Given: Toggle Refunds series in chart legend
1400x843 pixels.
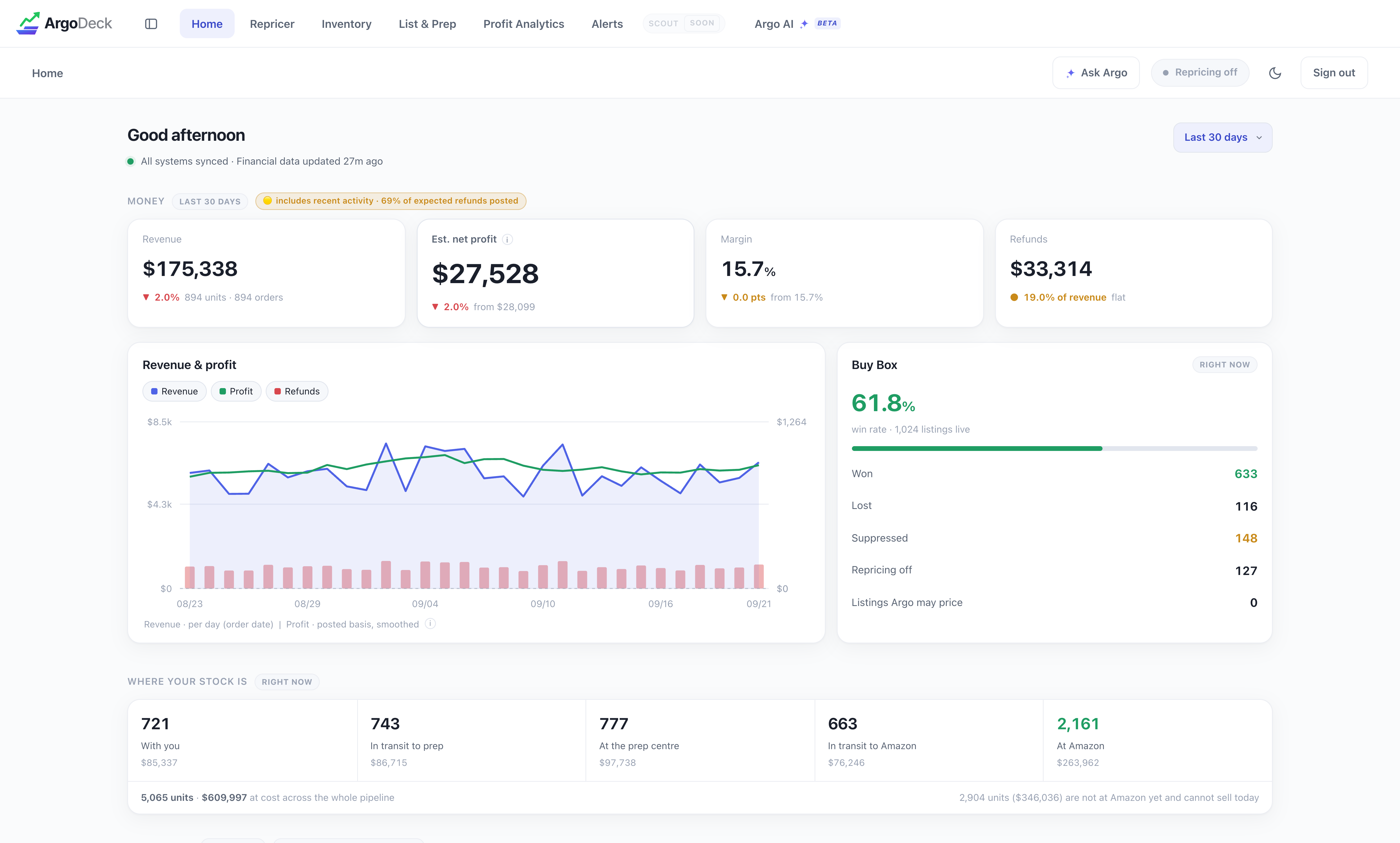Looking at the screenshot, I should [297, 391].
